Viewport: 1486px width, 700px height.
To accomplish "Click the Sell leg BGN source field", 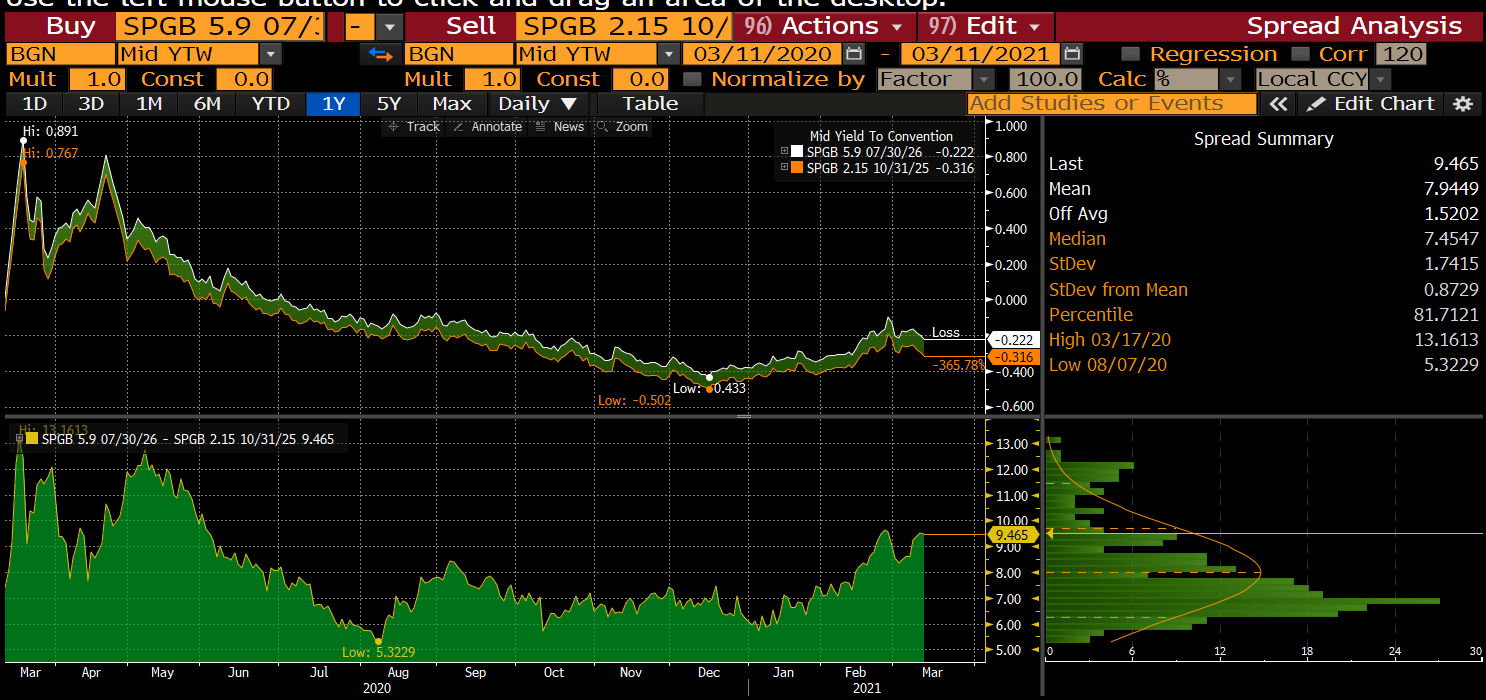I will point(458,54).
